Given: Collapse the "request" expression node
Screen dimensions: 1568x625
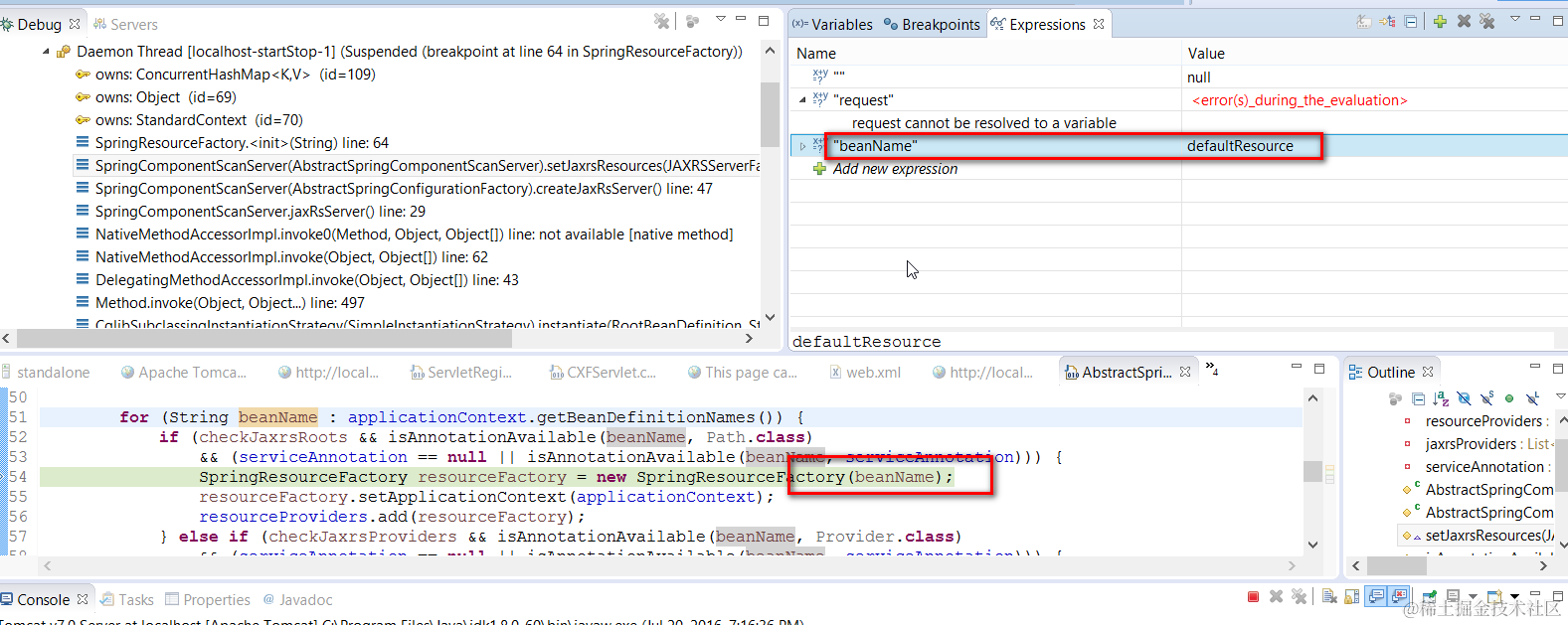Looking at the screenshot, I should [x=802, y=100].
